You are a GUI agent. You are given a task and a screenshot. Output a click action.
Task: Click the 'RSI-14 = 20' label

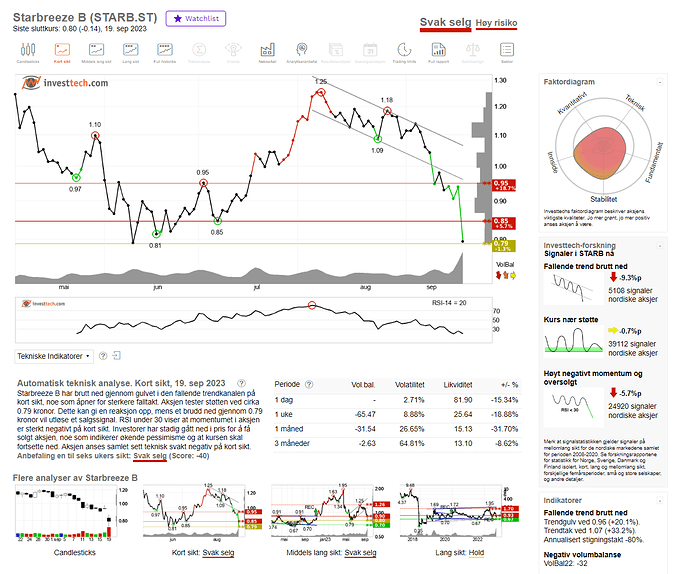coord(449,303)
